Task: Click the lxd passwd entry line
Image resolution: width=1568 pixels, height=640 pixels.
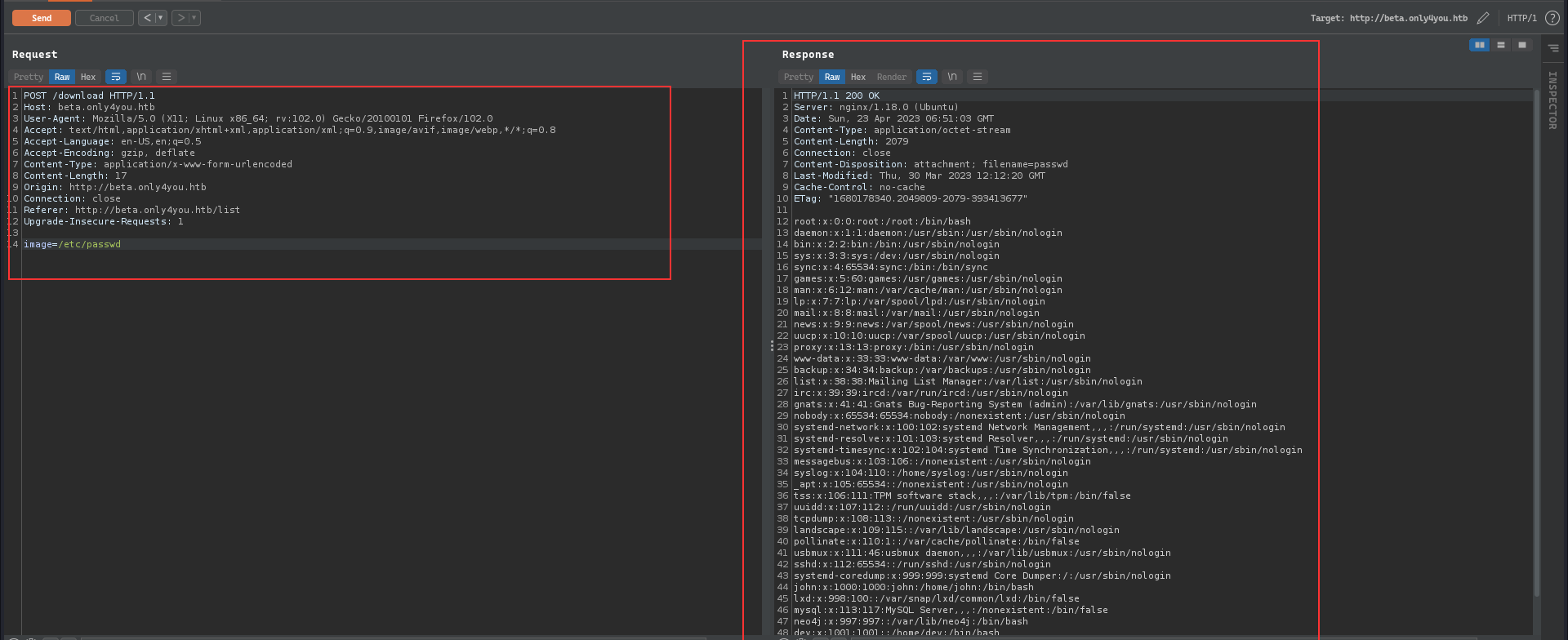Action: tap(937, 598)
